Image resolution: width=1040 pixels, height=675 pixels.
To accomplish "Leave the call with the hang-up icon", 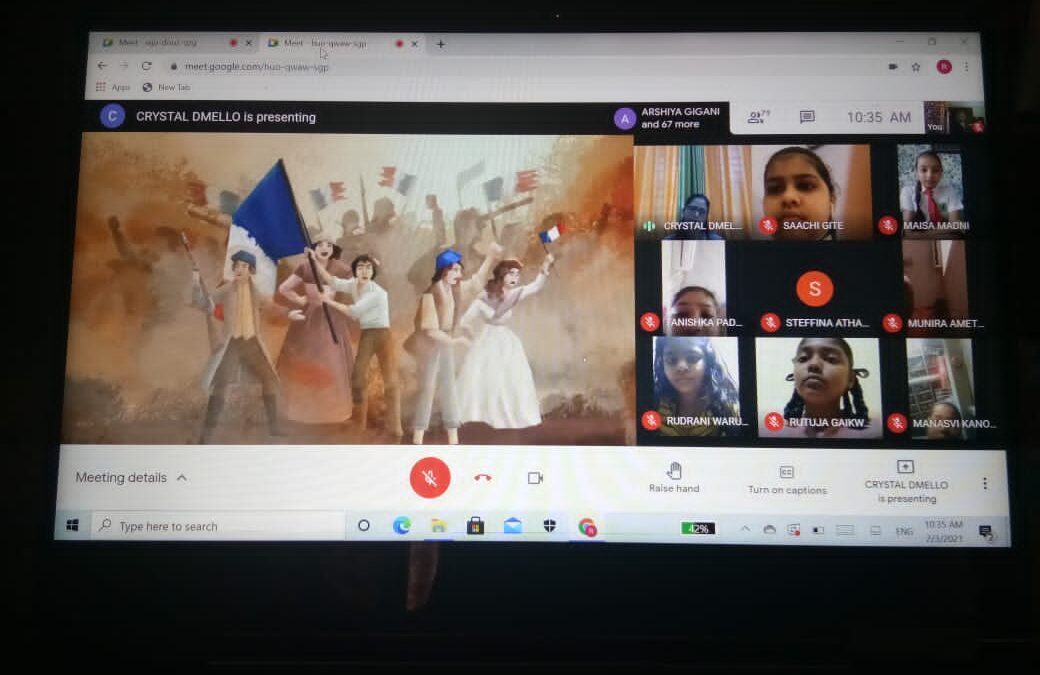I will click(483, 477).
